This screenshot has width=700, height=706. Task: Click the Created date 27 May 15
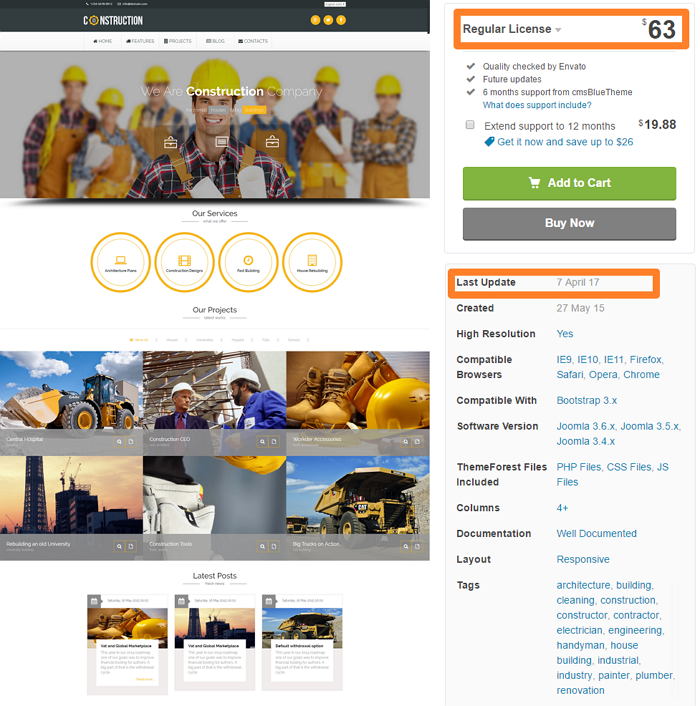click(580, 308)
